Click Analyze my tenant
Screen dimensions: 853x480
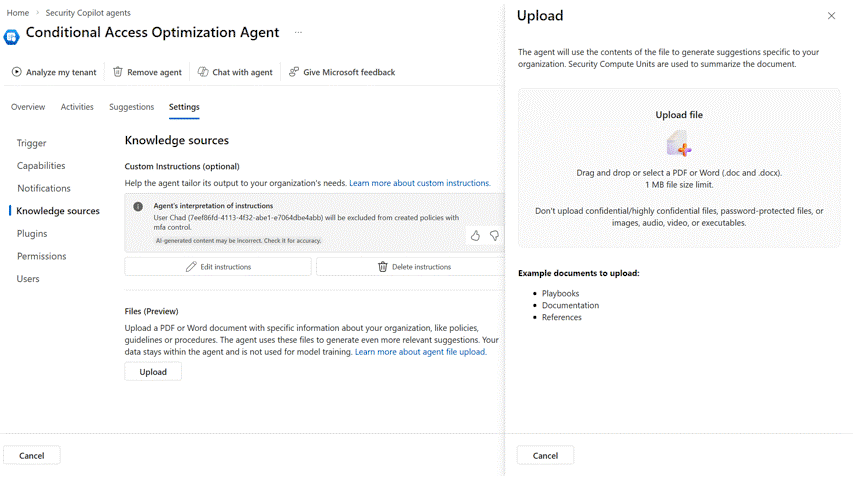point(54,72)
